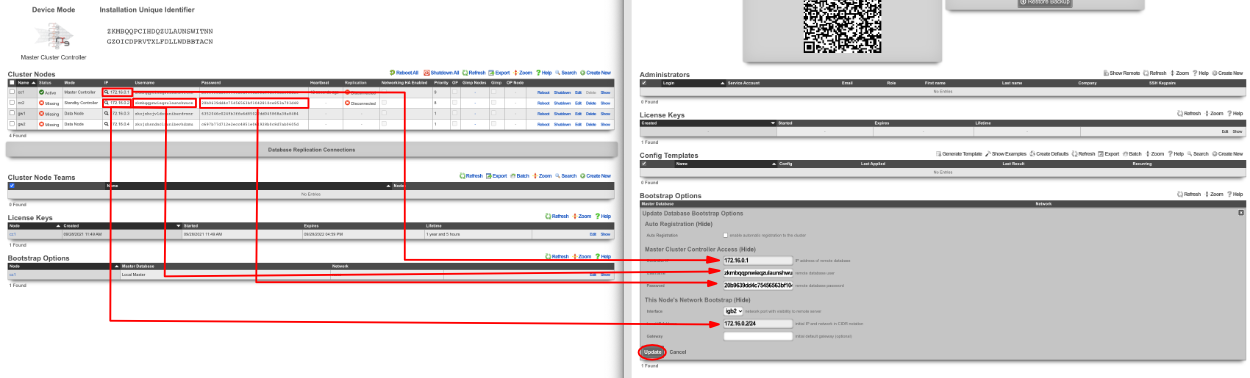Click the Update button
The image size is (1250, 378).
[x=653, y=352]
